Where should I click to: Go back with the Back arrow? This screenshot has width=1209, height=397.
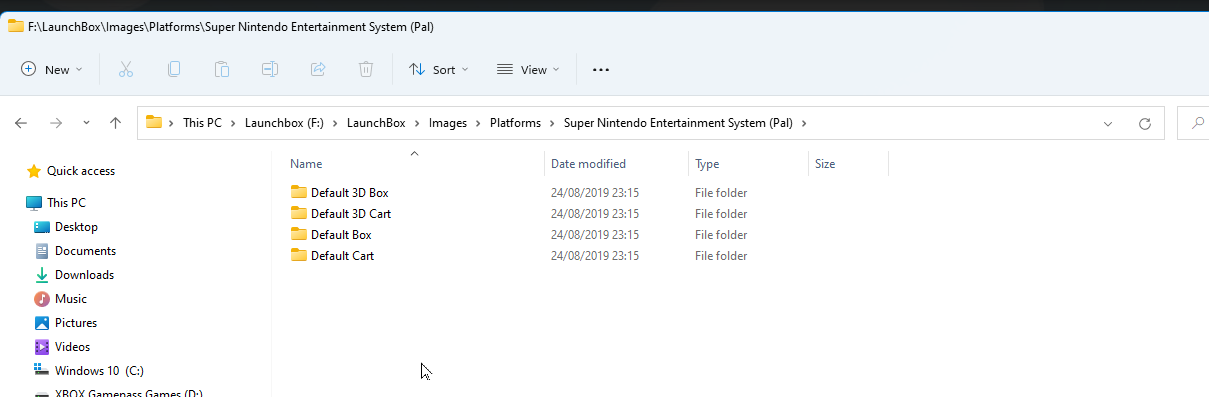[21, 123]
